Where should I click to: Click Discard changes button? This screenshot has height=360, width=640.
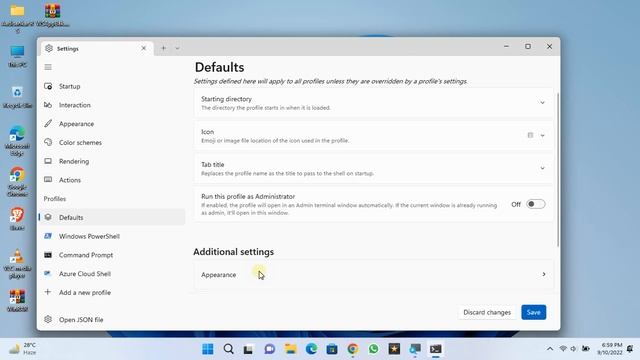pyautogui.click(x=487, y=312)
